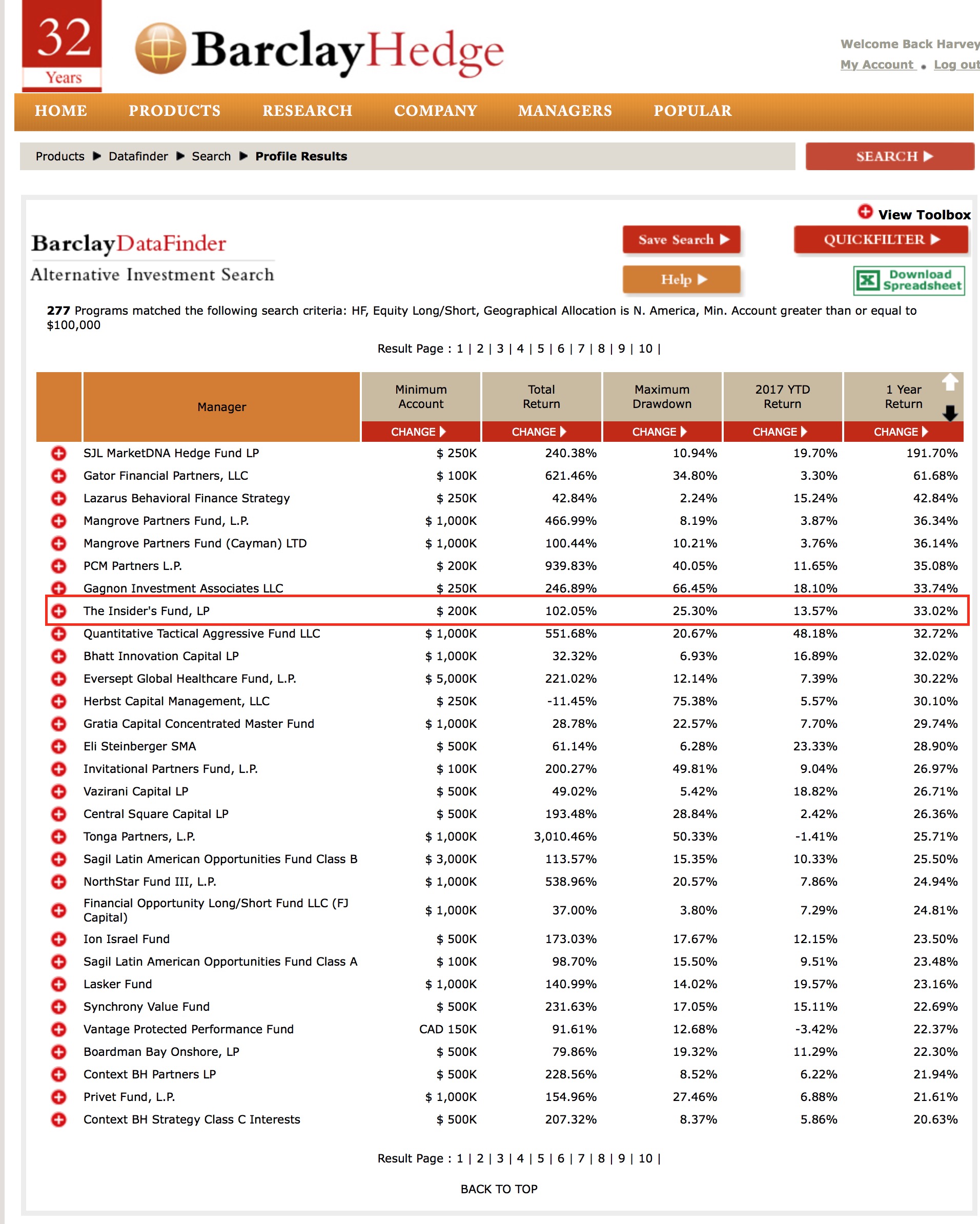Open the HOME menu
Viewport: 980px width, 1224px height.
[x=61, y=111]
